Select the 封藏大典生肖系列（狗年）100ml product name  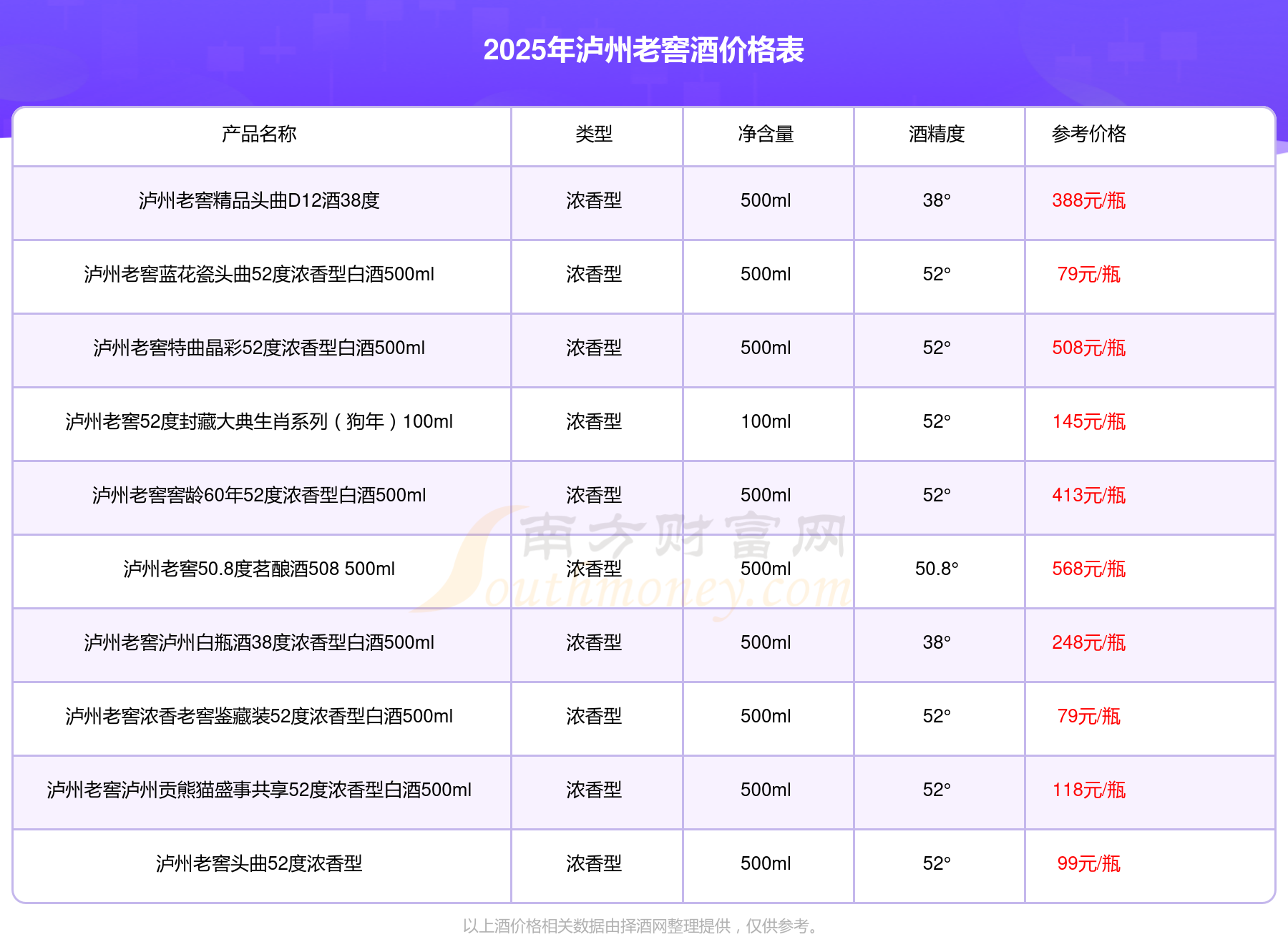tap(259, 421)
